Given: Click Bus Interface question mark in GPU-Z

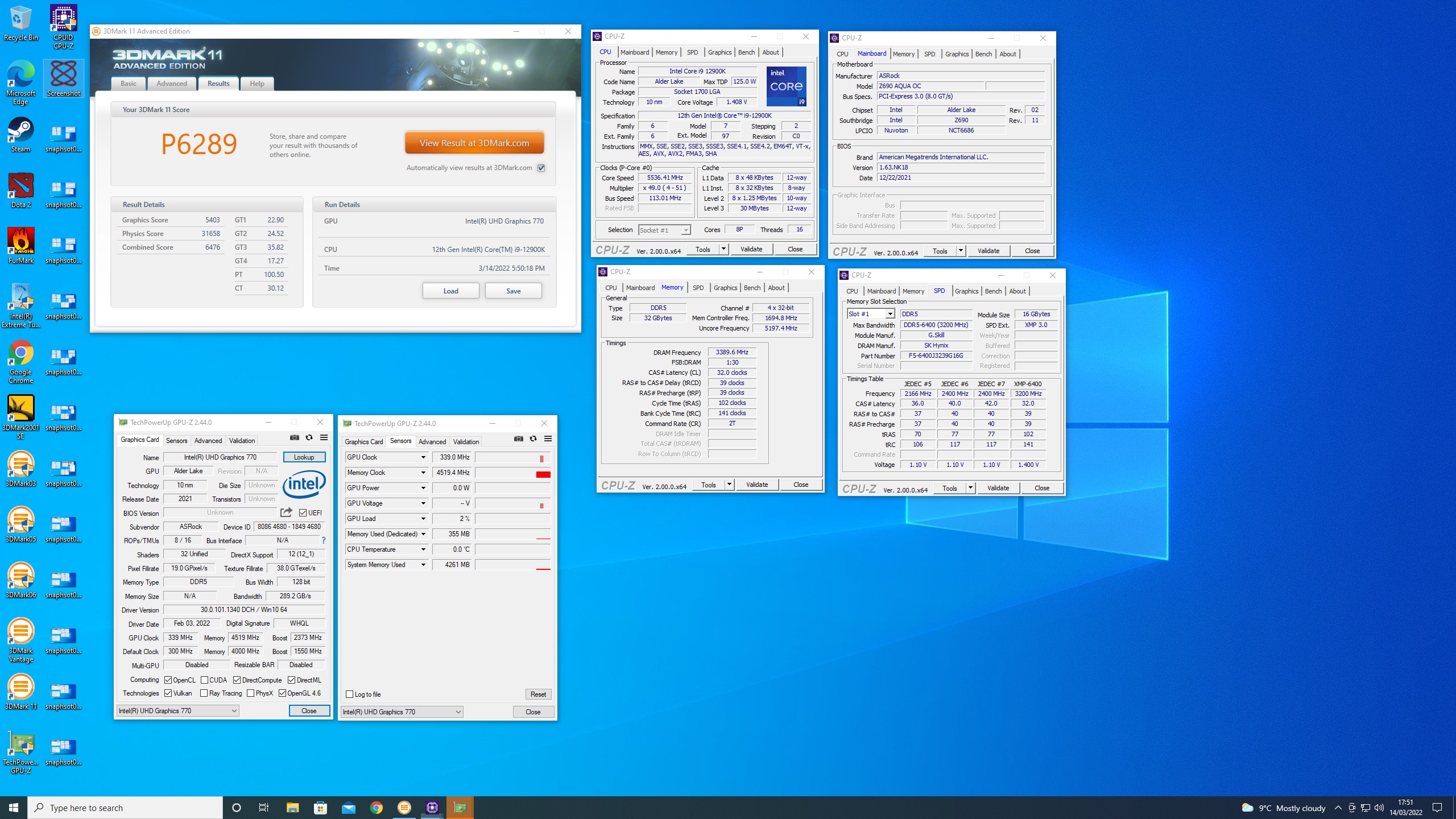Looking at the screenshot, I should click(x=324, y=540).
